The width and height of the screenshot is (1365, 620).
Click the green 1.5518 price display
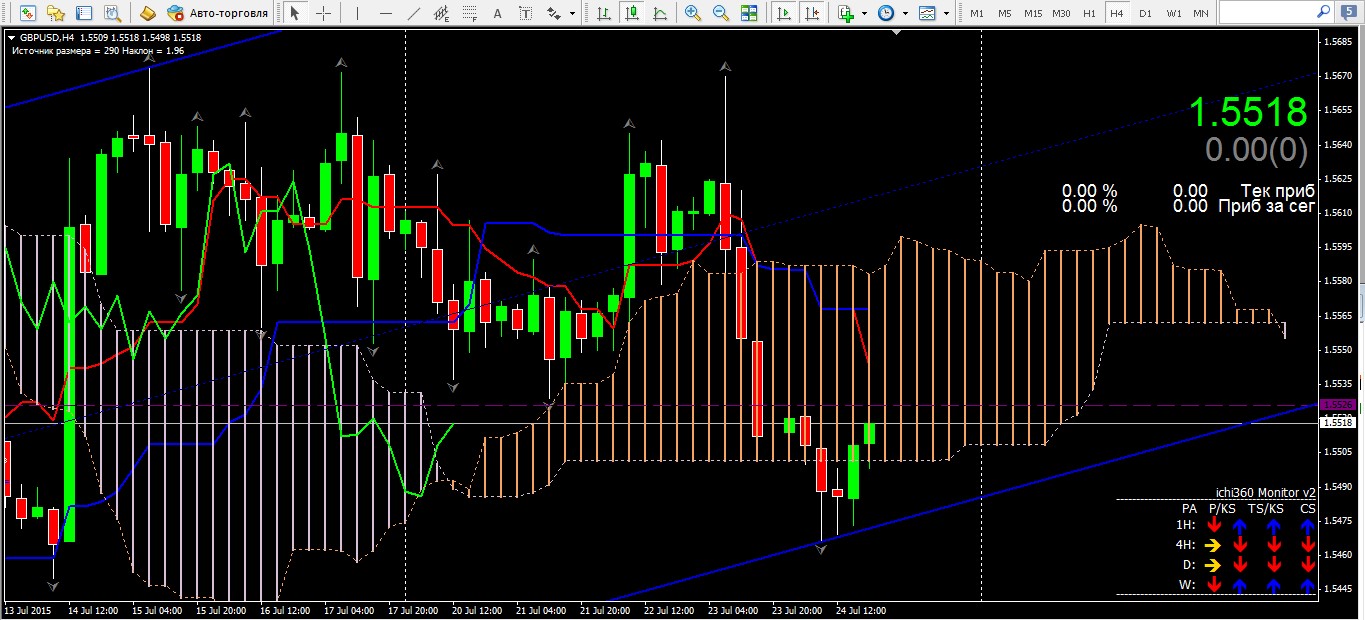point(1247,112)
